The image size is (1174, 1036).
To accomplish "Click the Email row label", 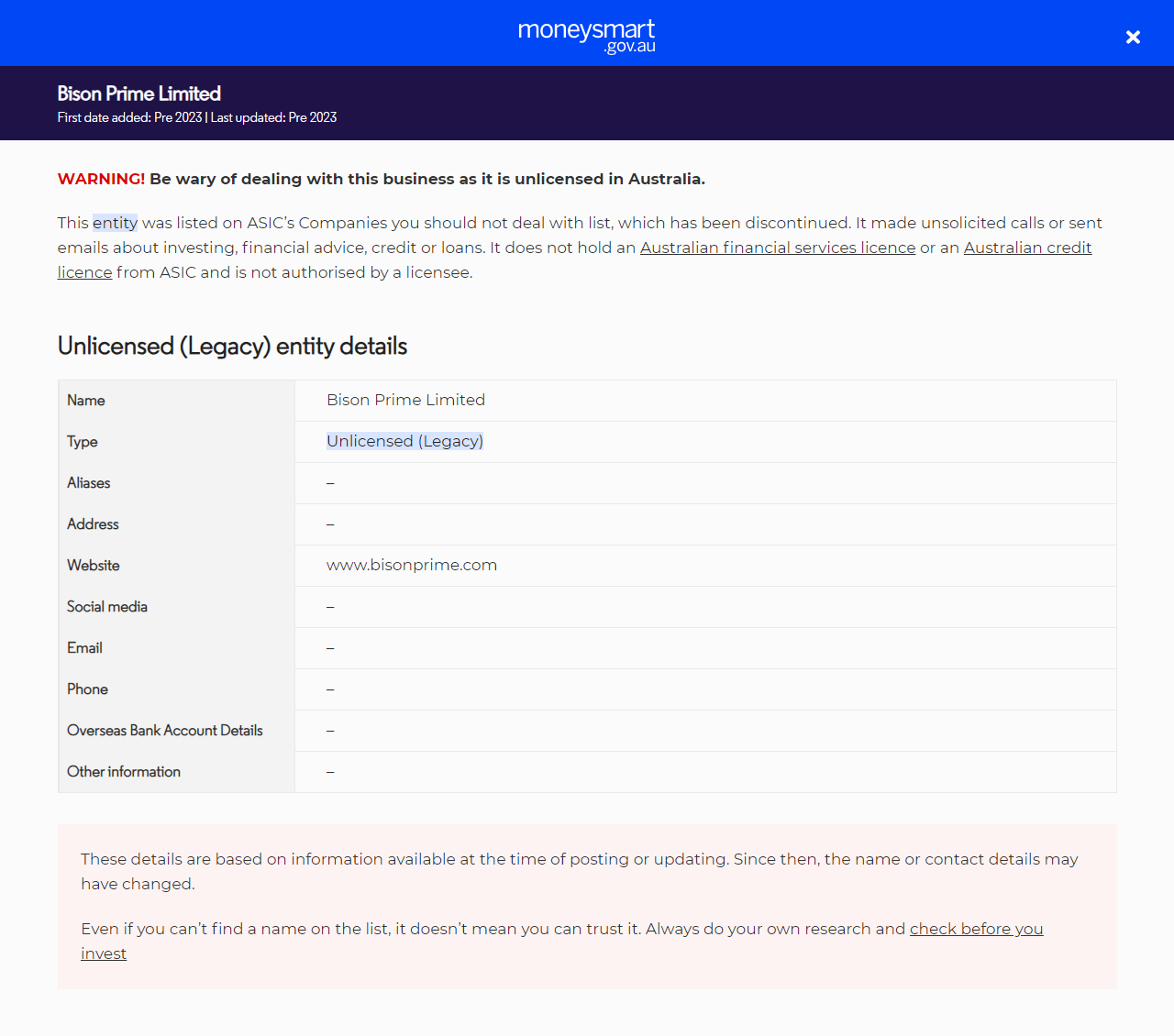I will [84, 648].
